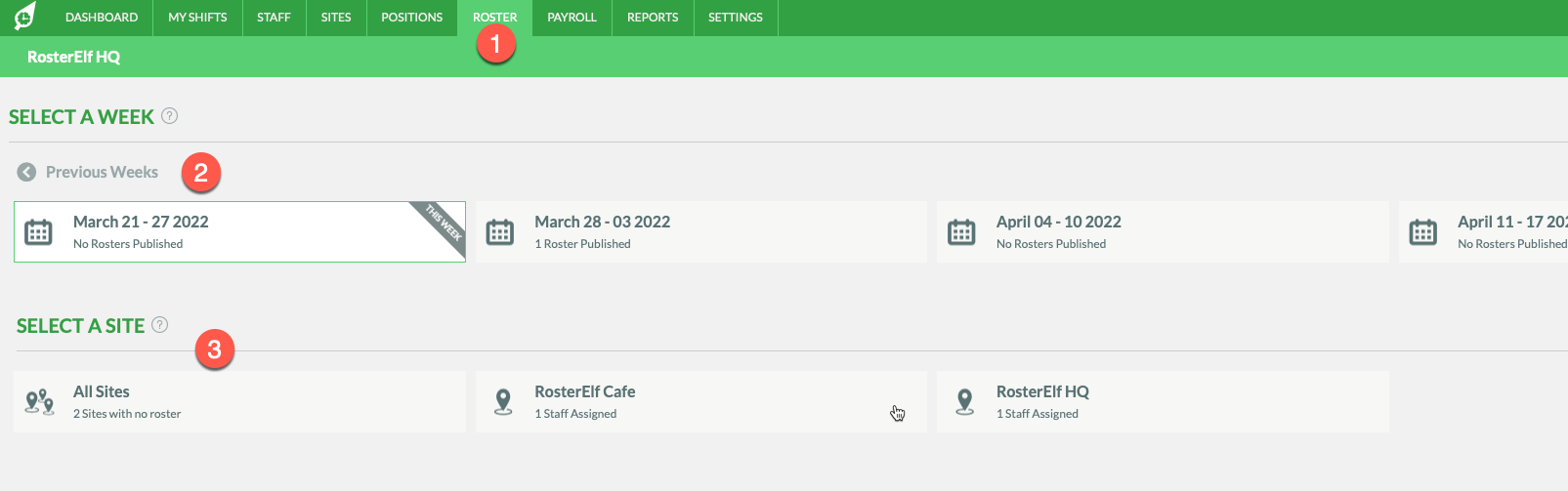Click the RosterElf HQ header title
Viewport: 1568px width, 491px height.
(x=73, y=57)
